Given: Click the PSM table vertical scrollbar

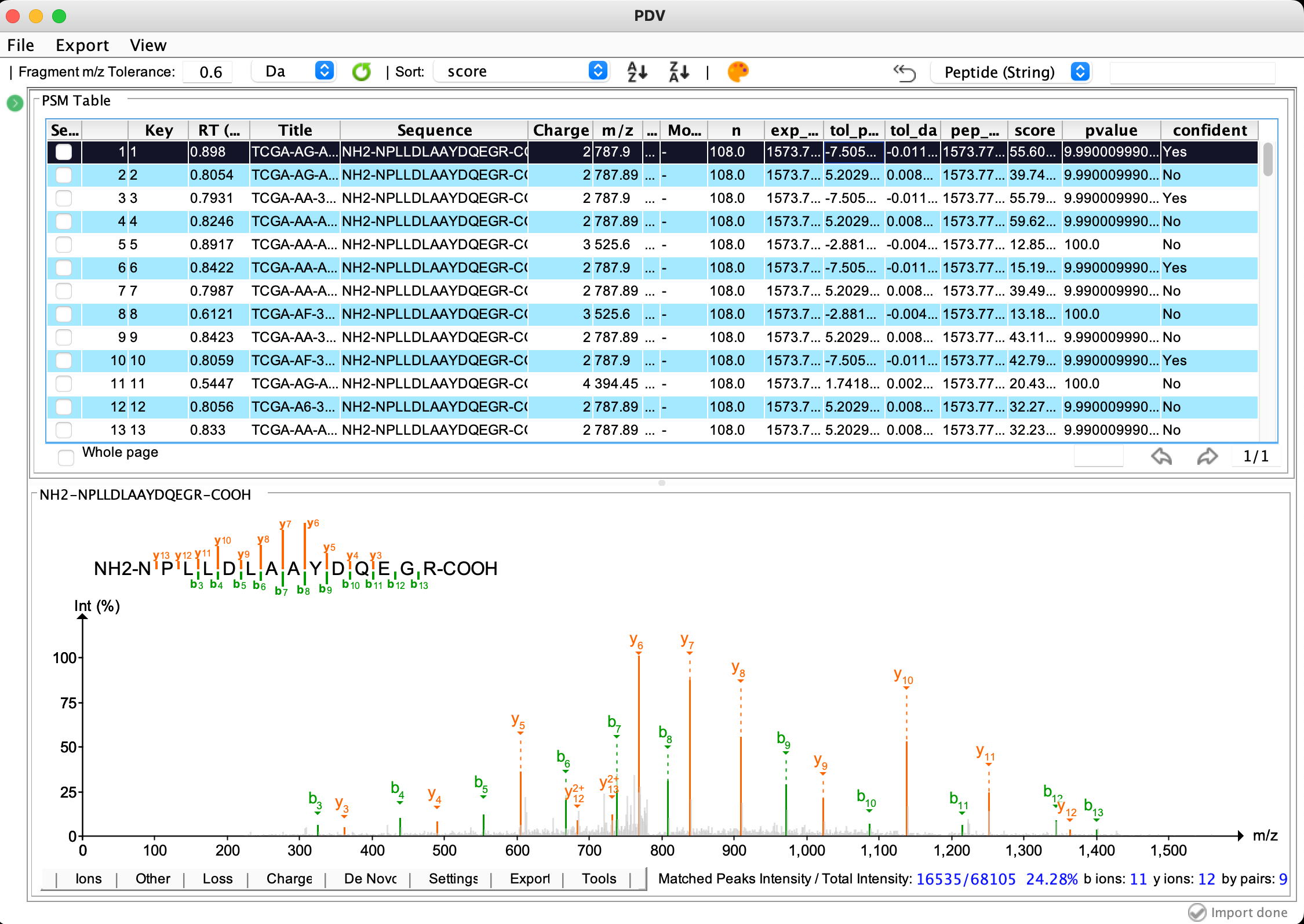Looking at the screenshot, I should tap(1268, 159).
